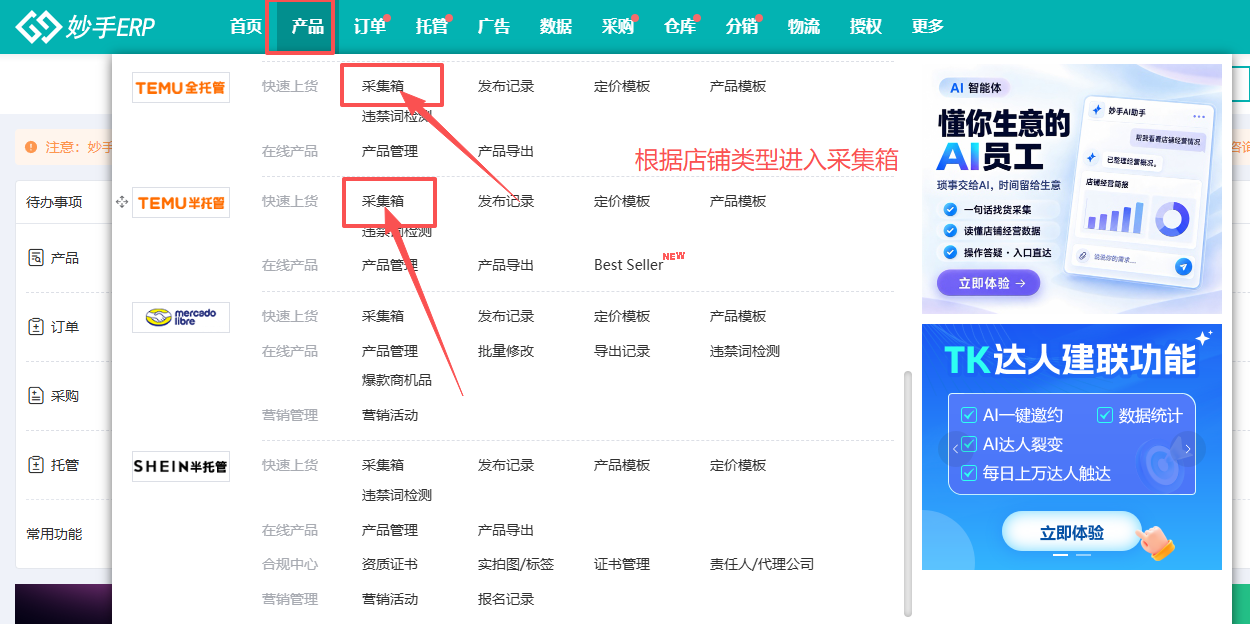Open 导出记录 under Mercado Libre
Viewport: 1250px width, 624px height.
point(622,351)
